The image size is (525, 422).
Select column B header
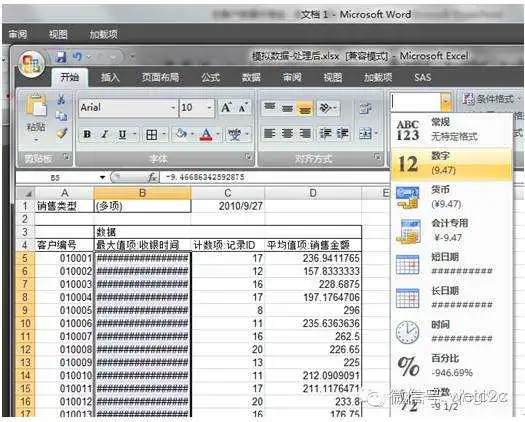(142, 193)
